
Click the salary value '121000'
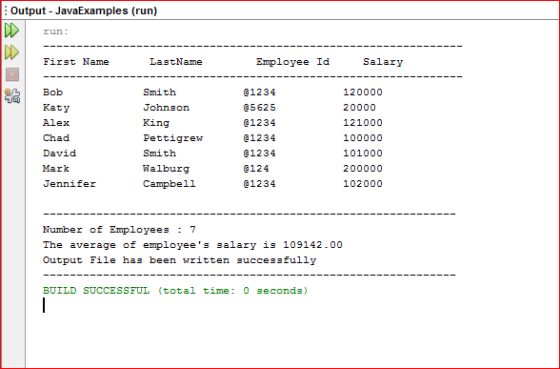coord(363,123)
